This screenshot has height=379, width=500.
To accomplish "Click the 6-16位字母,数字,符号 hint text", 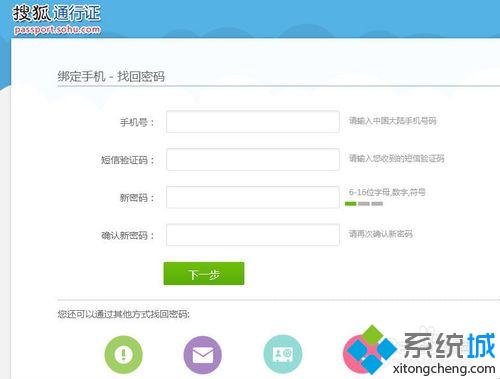I will pyautogui.click(x=387, y=192).
